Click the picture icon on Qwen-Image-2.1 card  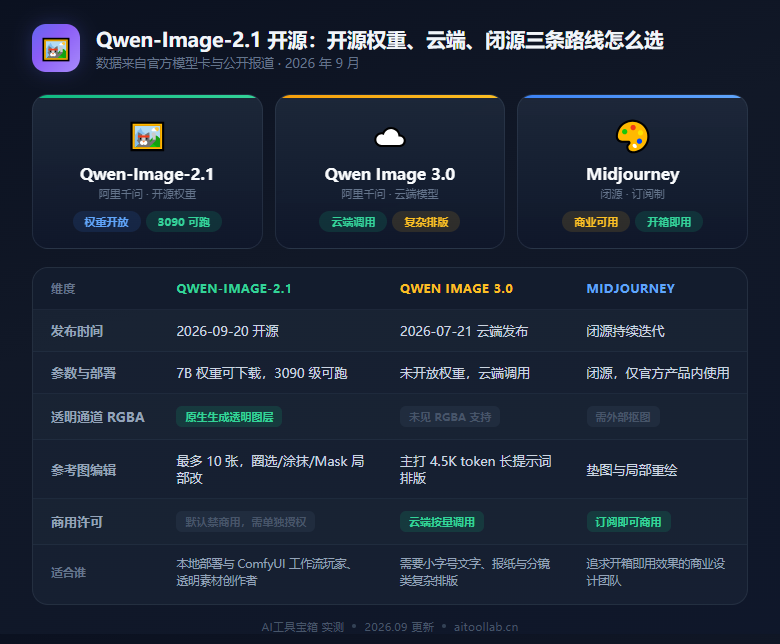(x=147, y=136)
